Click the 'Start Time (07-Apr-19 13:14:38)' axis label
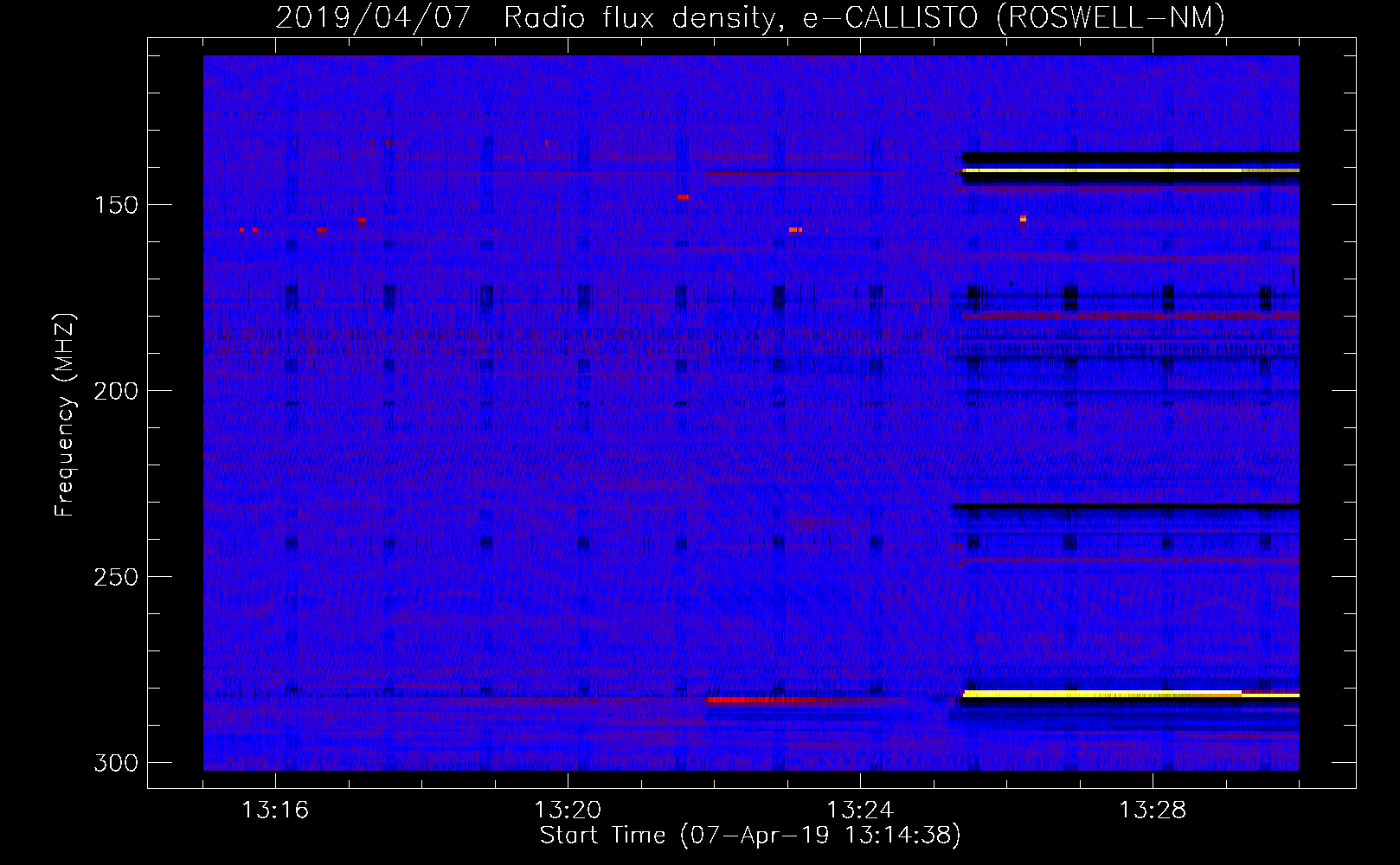The height and width of the screenshot is (865, 1400). coord(750,836)
